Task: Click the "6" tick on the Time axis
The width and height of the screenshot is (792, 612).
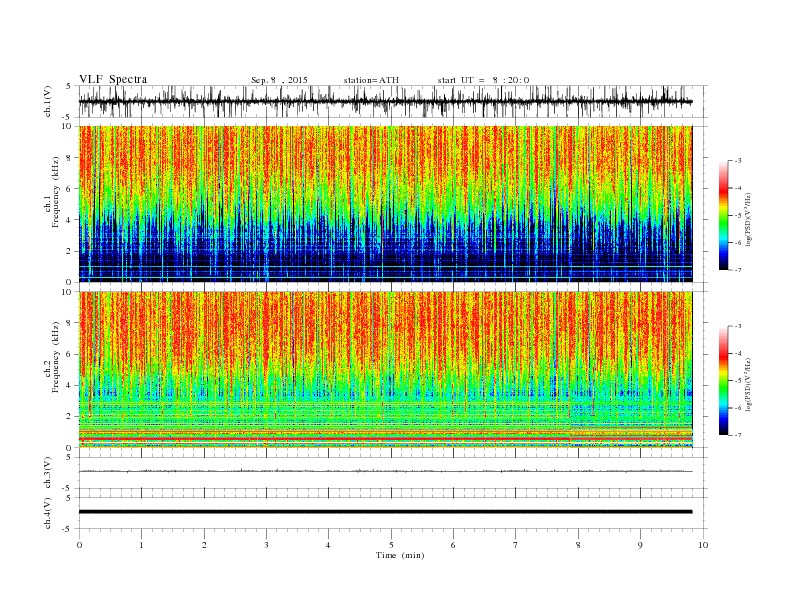Action: (453, 545)
